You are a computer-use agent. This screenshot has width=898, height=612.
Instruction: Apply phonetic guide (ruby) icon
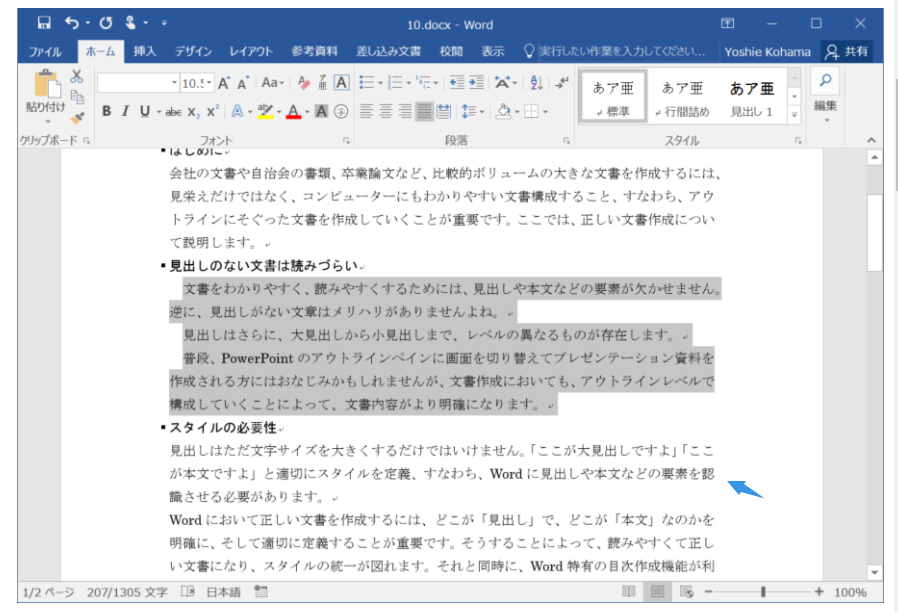(322, 83)
